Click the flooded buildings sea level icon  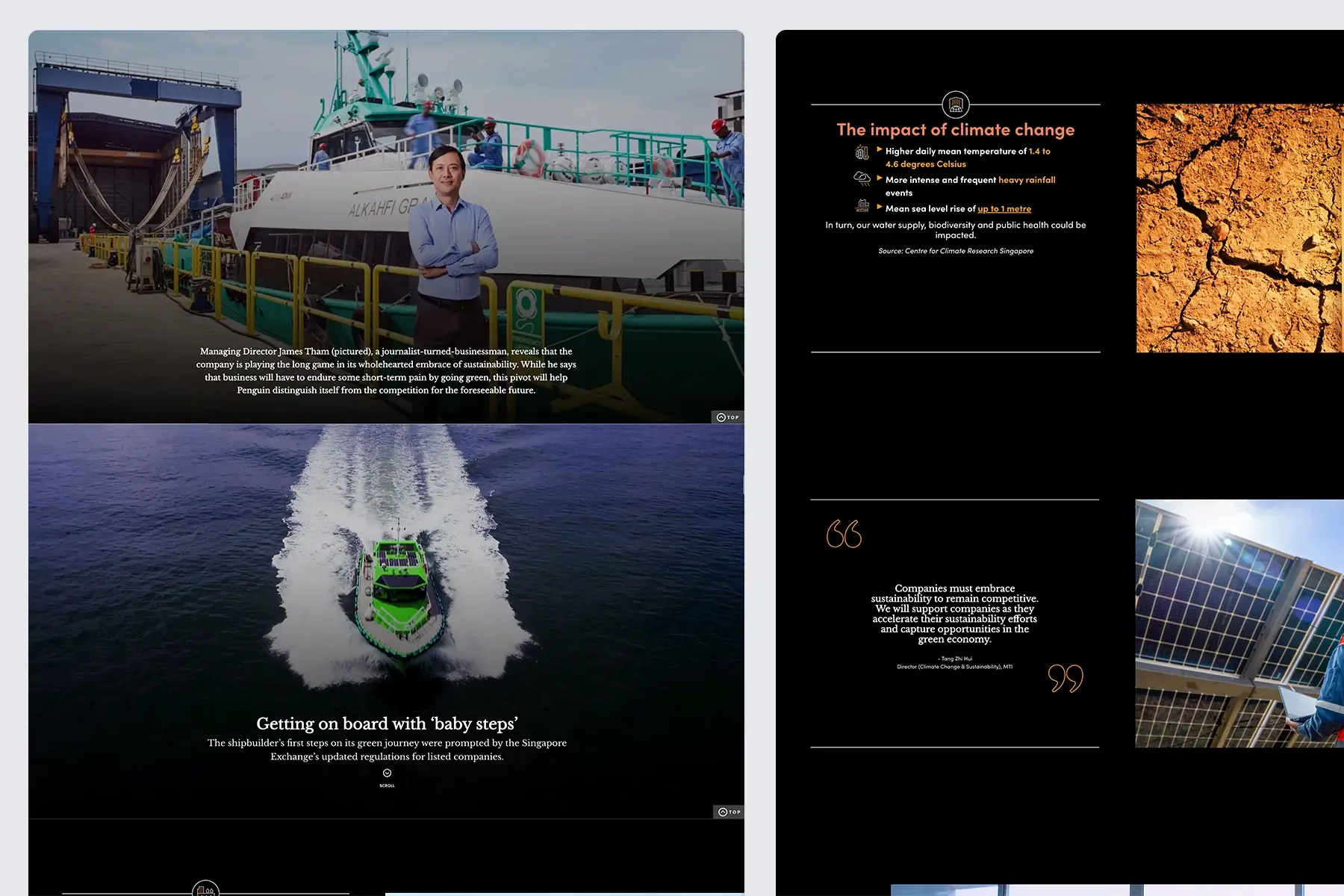tap(862, 206)
